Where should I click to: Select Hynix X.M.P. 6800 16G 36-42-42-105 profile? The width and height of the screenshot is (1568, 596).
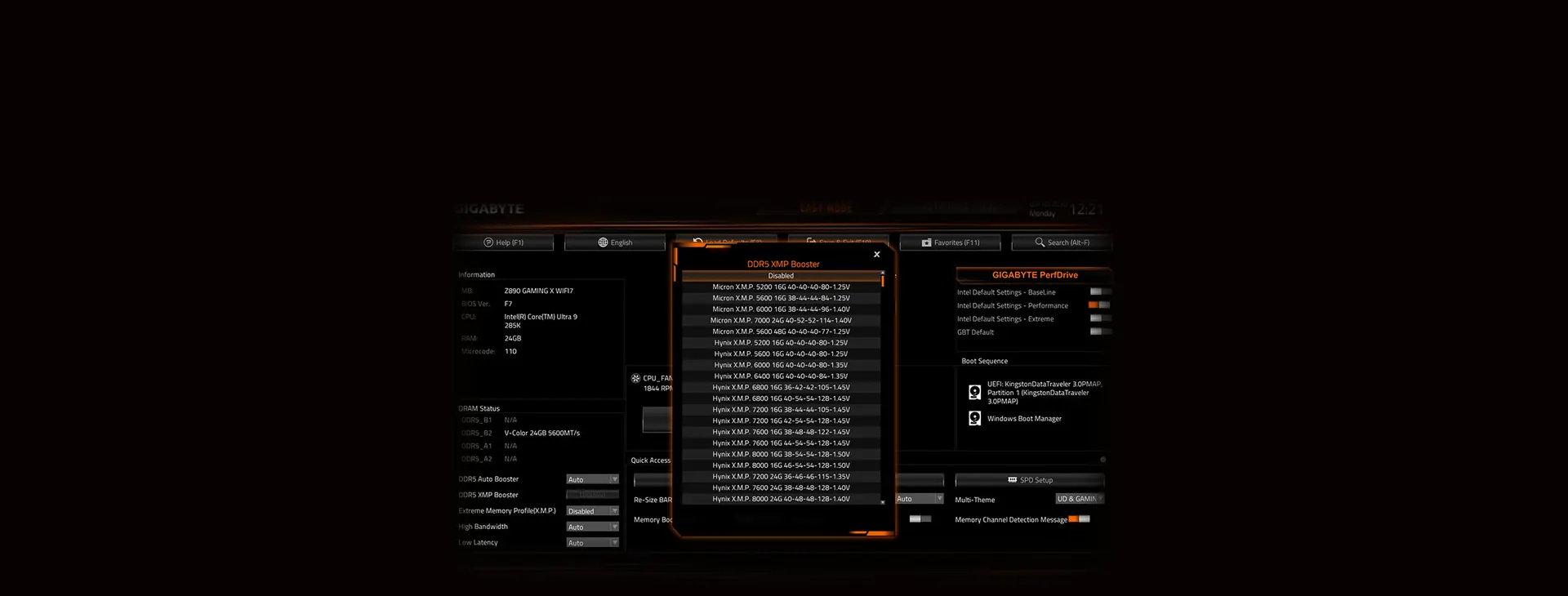pyautogui.click(x=781, y=388)
